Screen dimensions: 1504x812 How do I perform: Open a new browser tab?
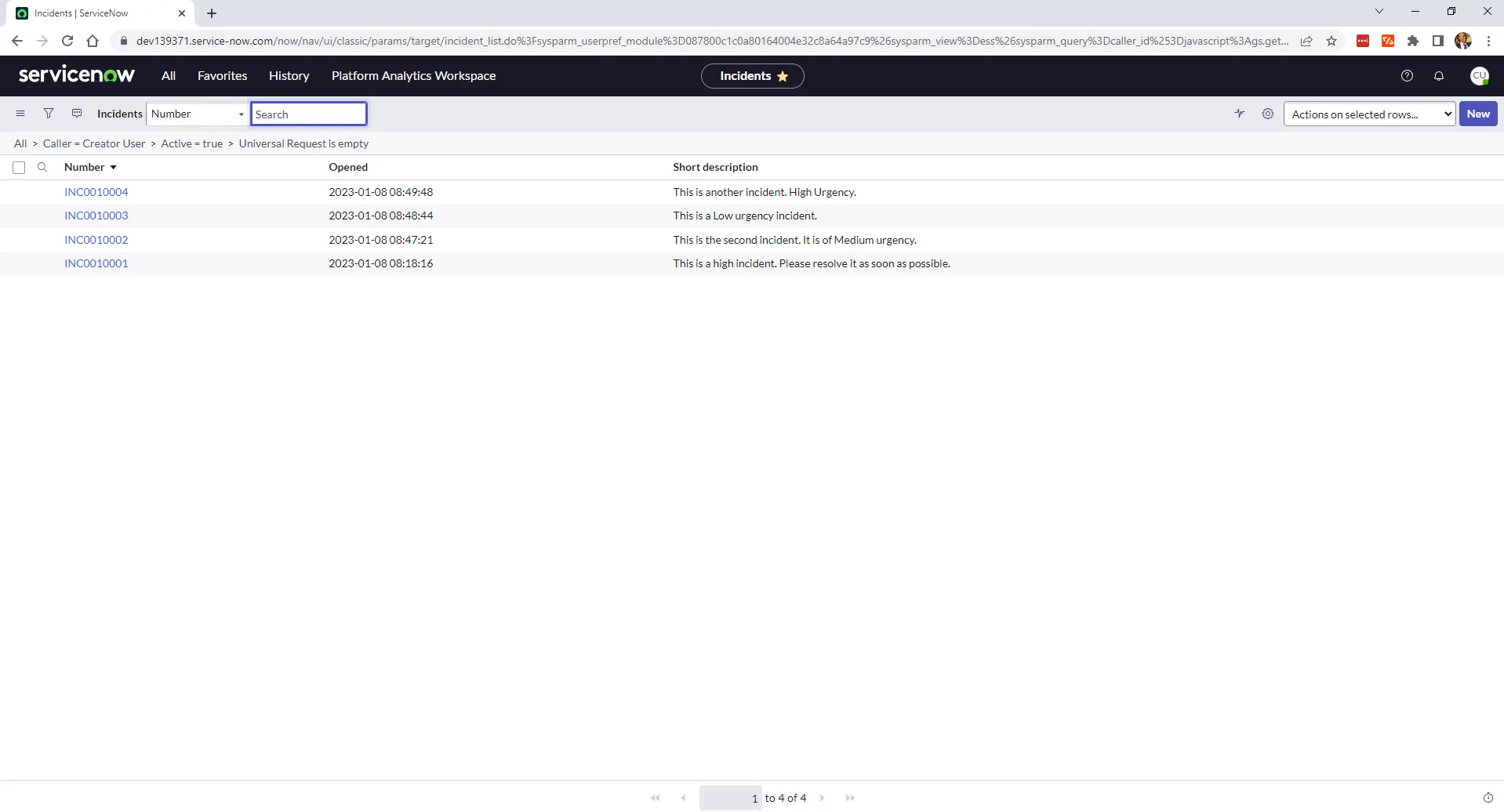click(212, 13)
